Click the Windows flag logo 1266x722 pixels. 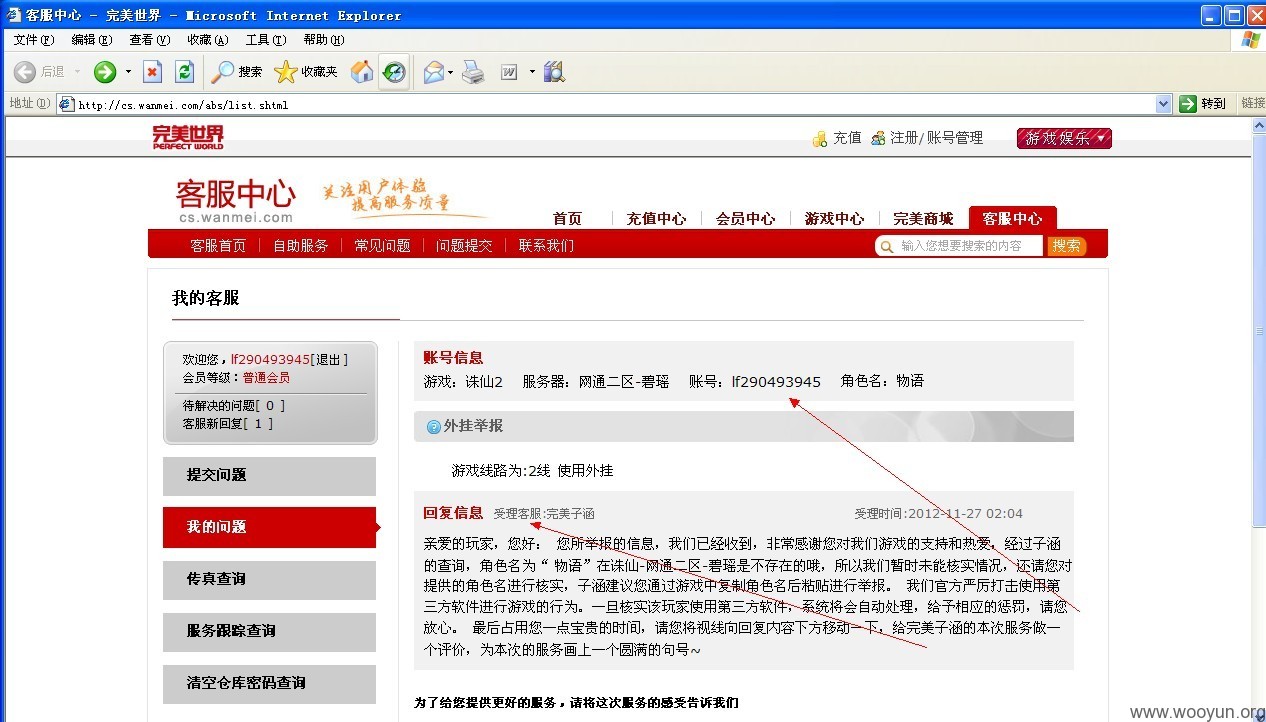pyautogui.click(x=1250, y=40)
